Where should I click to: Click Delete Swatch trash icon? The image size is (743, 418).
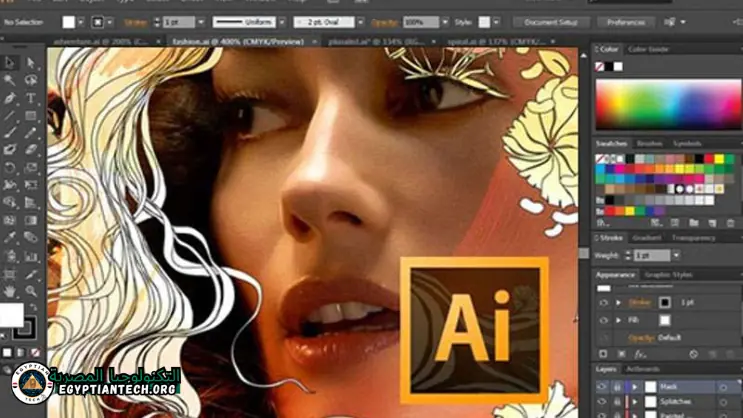pyautogui.click(x=730, y=223)
